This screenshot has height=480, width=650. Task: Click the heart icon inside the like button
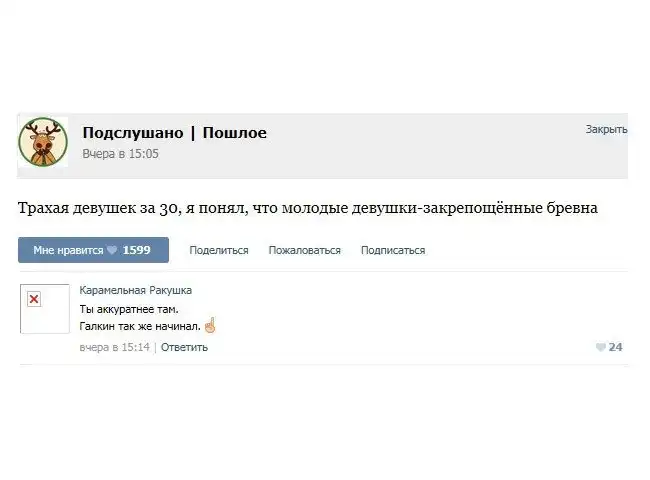coord(112,250)
